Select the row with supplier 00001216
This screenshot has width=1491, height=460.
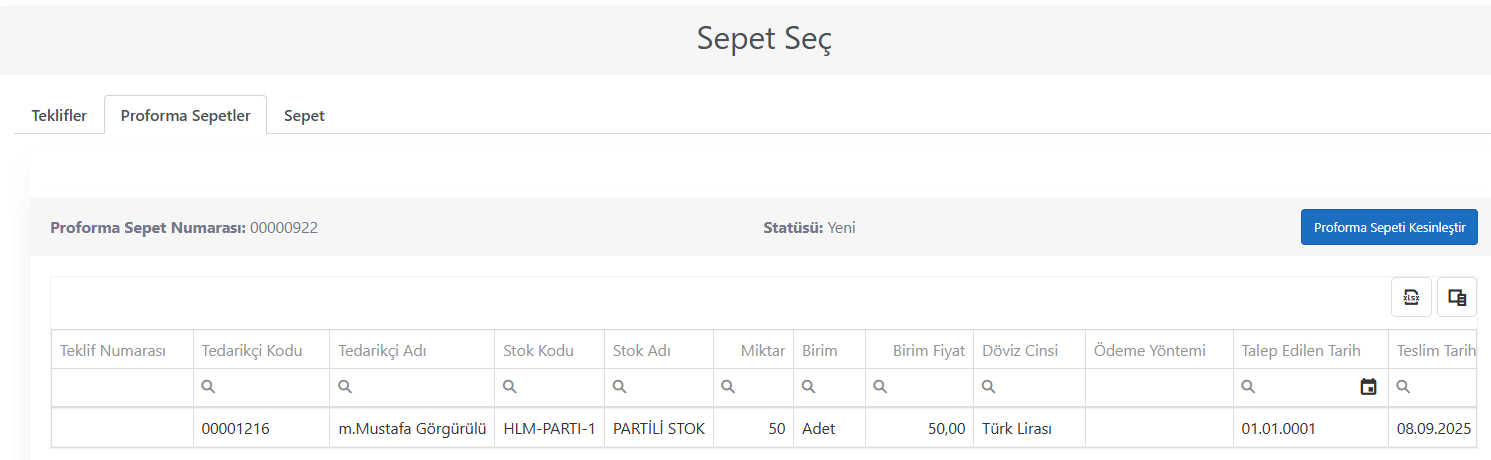click(764, 428)
